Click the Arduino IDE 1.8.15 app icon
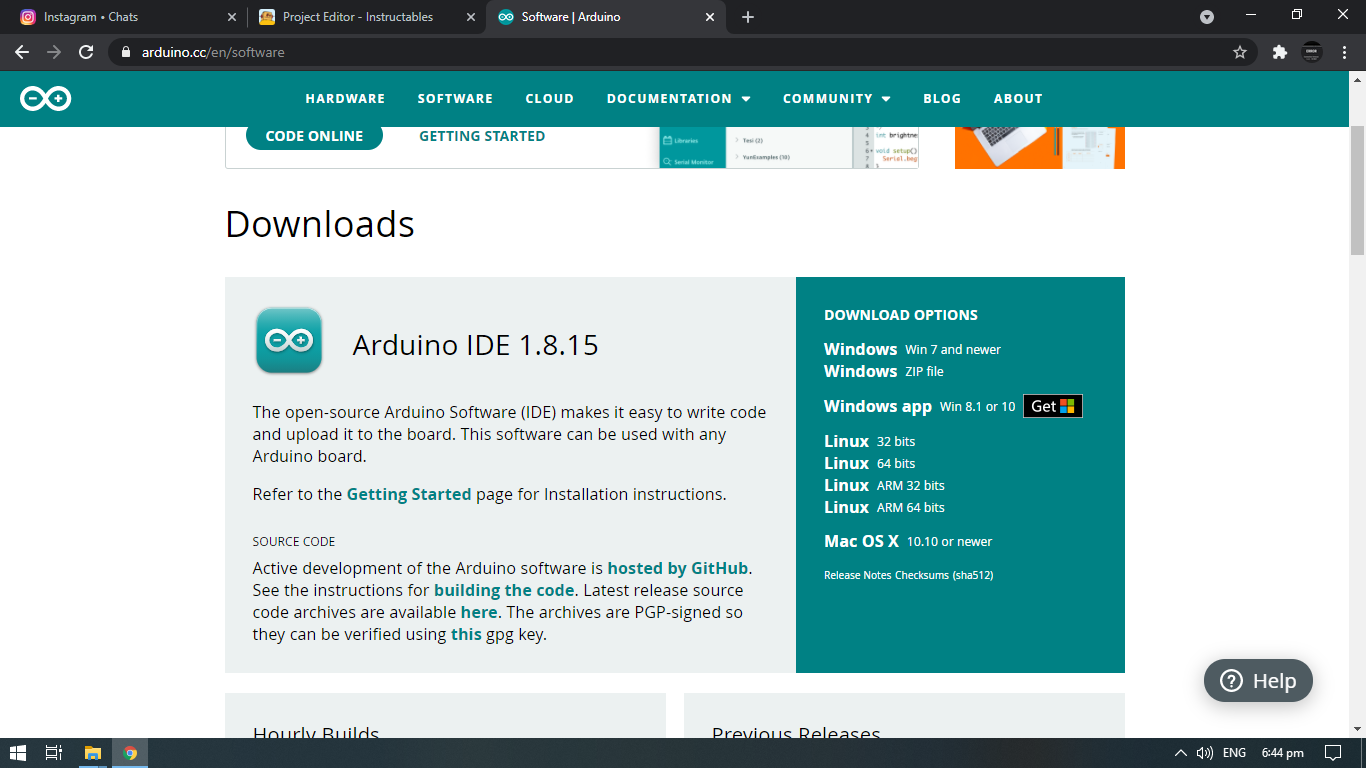This screenshot has width=1366, height=768. point(289,341)
